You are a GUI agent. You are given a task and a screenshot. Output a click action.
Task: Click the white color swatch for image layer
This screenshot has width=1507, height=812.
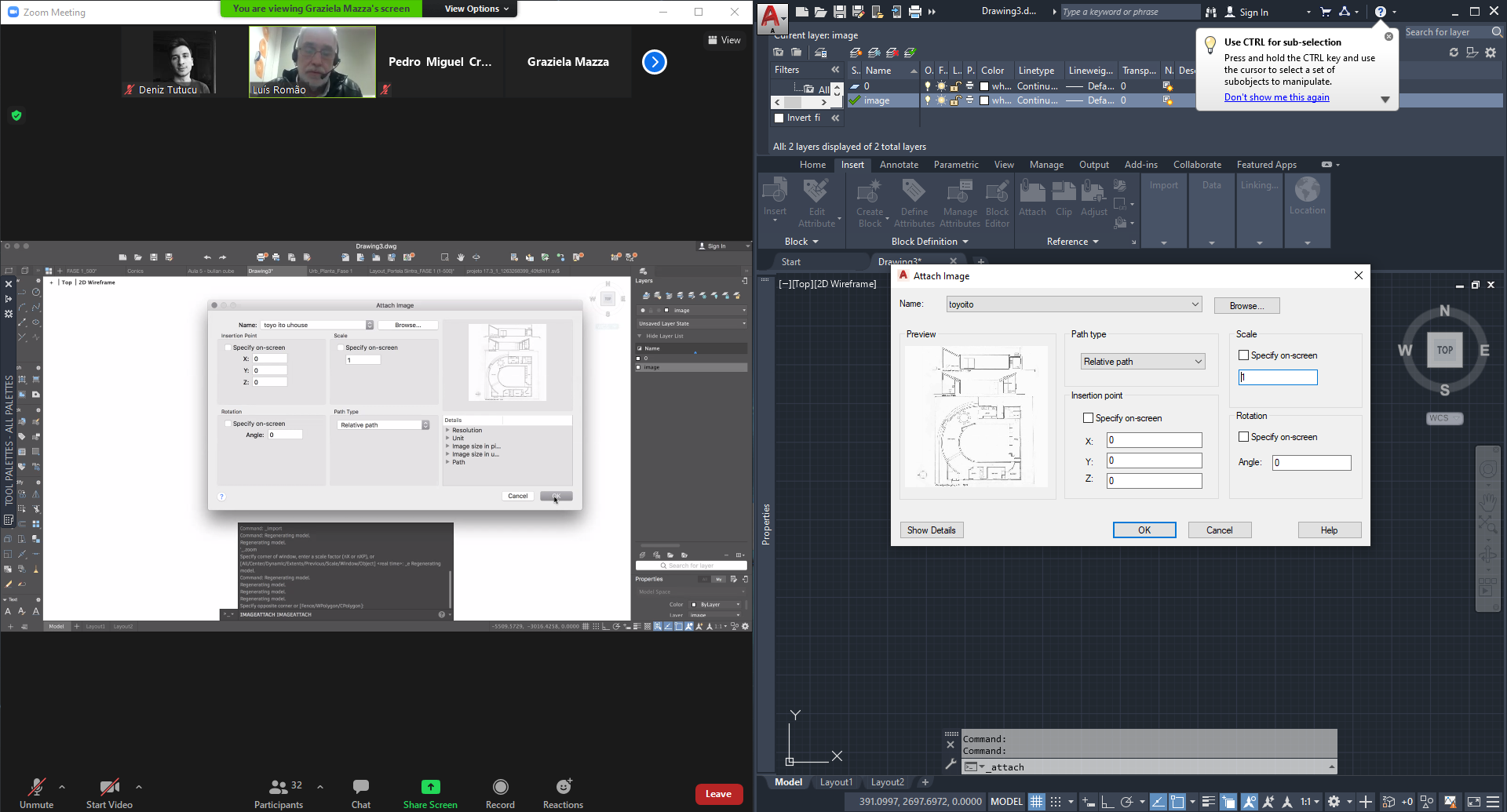pos(984,100)
